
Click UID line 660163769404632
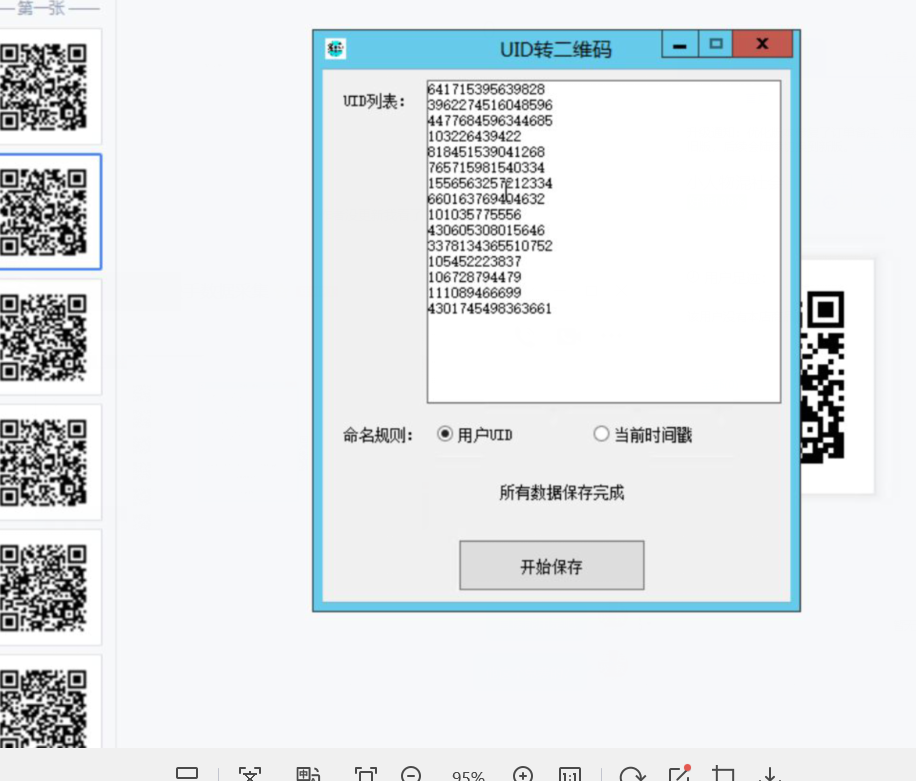click(486, 199)
